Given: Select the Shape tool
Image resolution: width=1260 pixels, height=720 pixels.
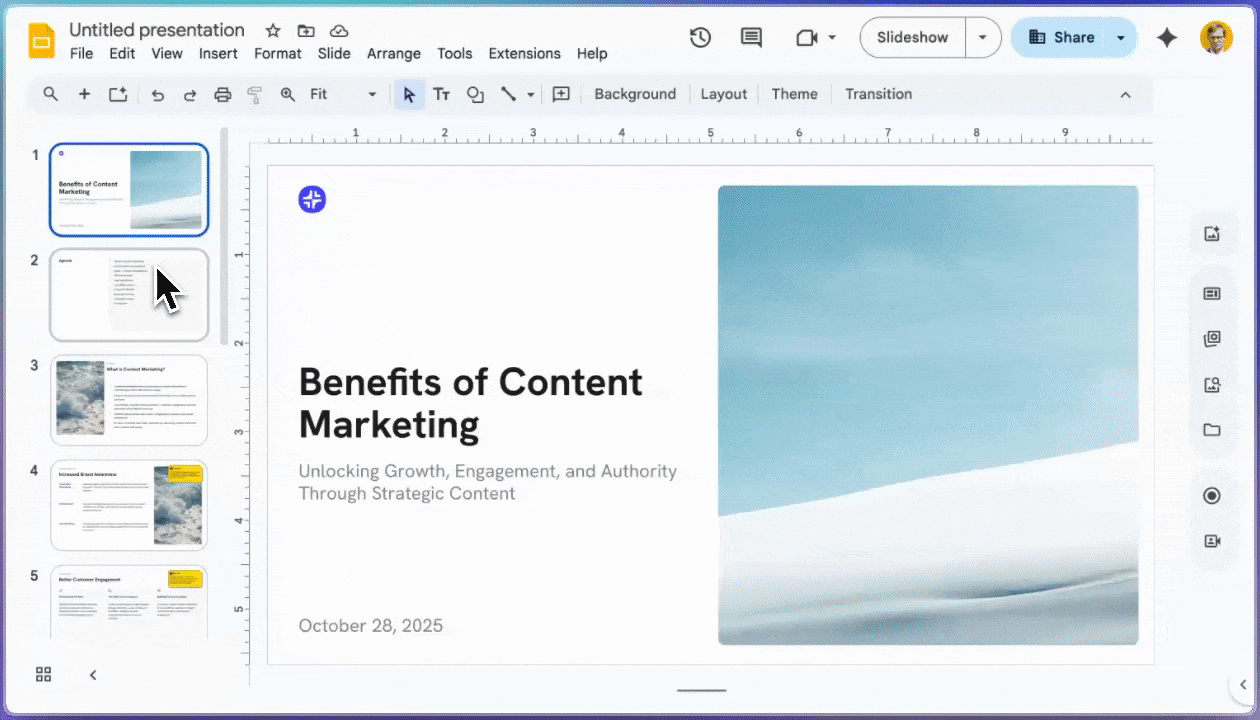Looking at the screenshot, I should [x=475, y=94].
